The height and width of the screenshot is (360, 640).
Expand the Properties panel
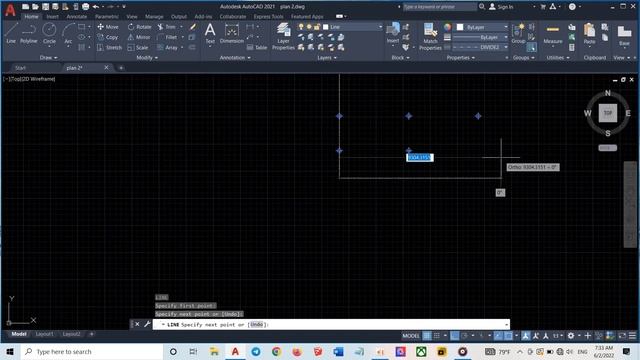pos(461,58)
